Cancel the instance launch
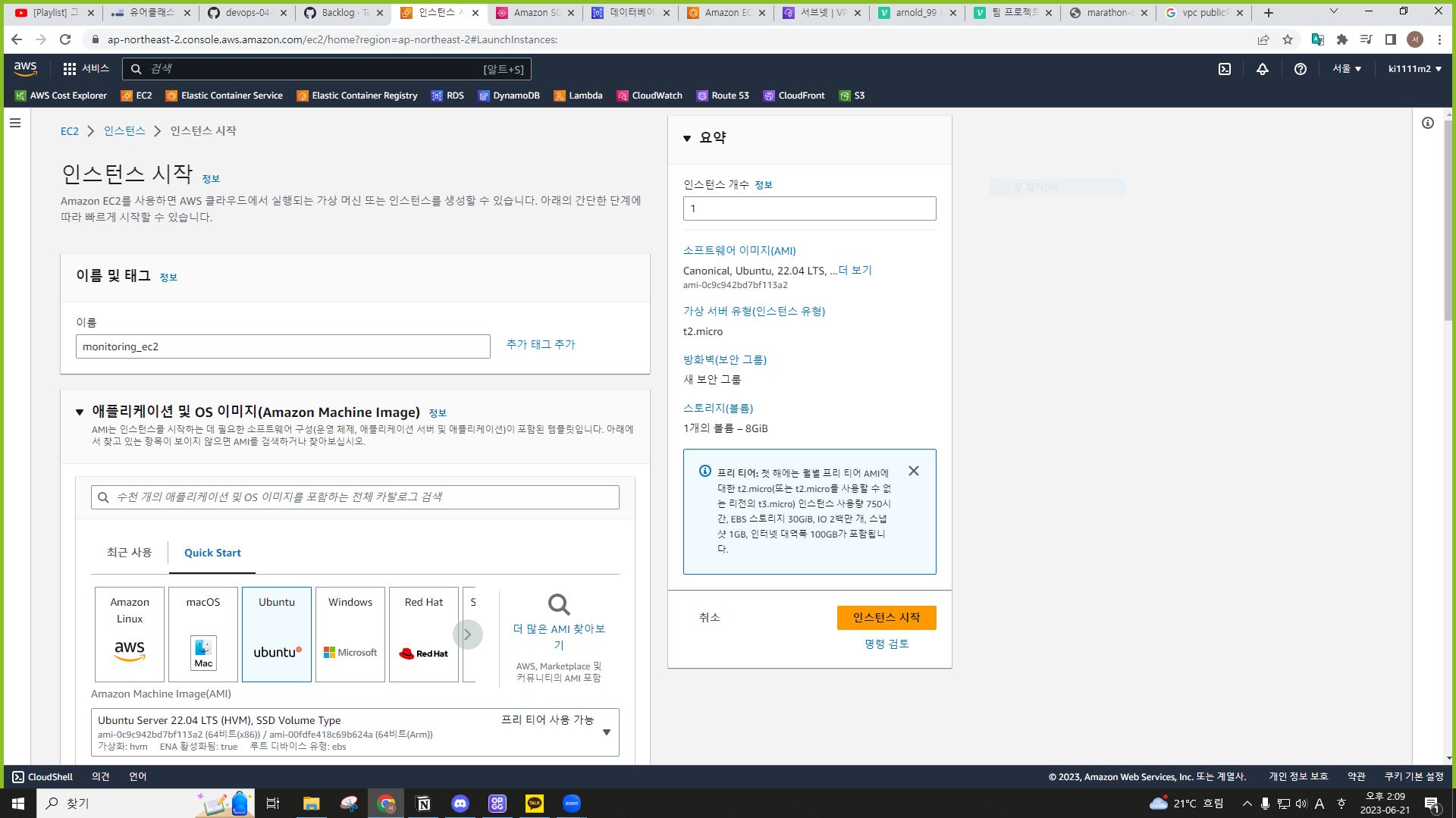 point(710,618)
